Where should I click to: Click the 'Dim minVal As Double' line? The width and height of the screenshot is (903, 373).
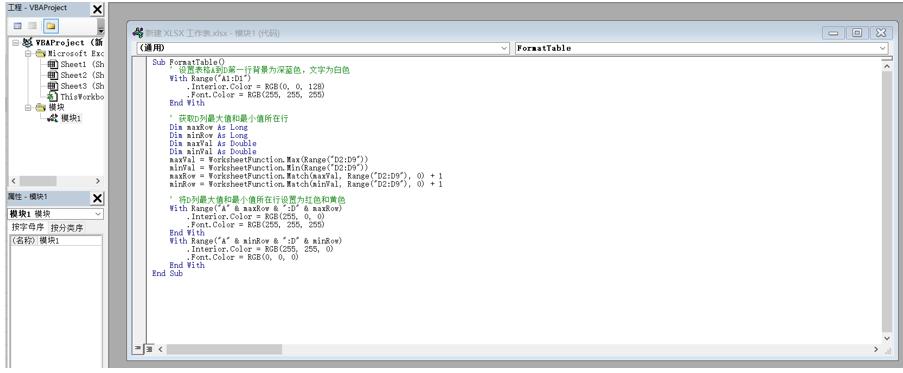pos(213,151)
